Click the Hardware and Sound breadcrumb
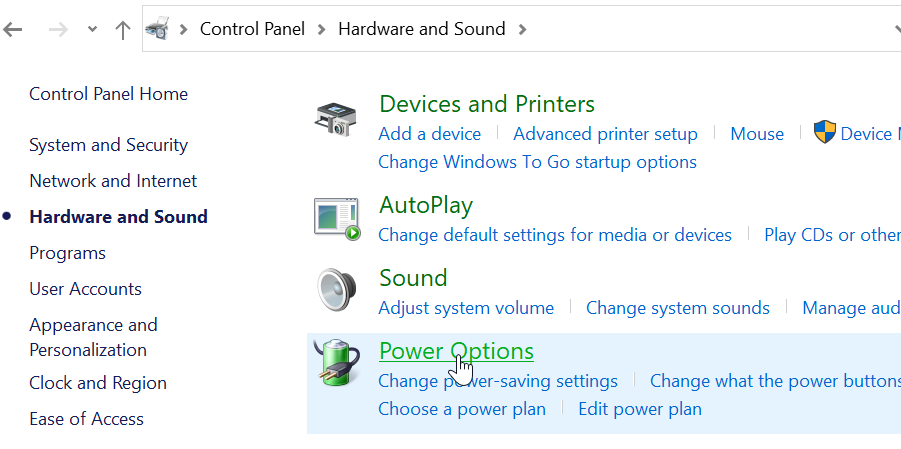This screenshot has width=901, height=449. [422, 29]
